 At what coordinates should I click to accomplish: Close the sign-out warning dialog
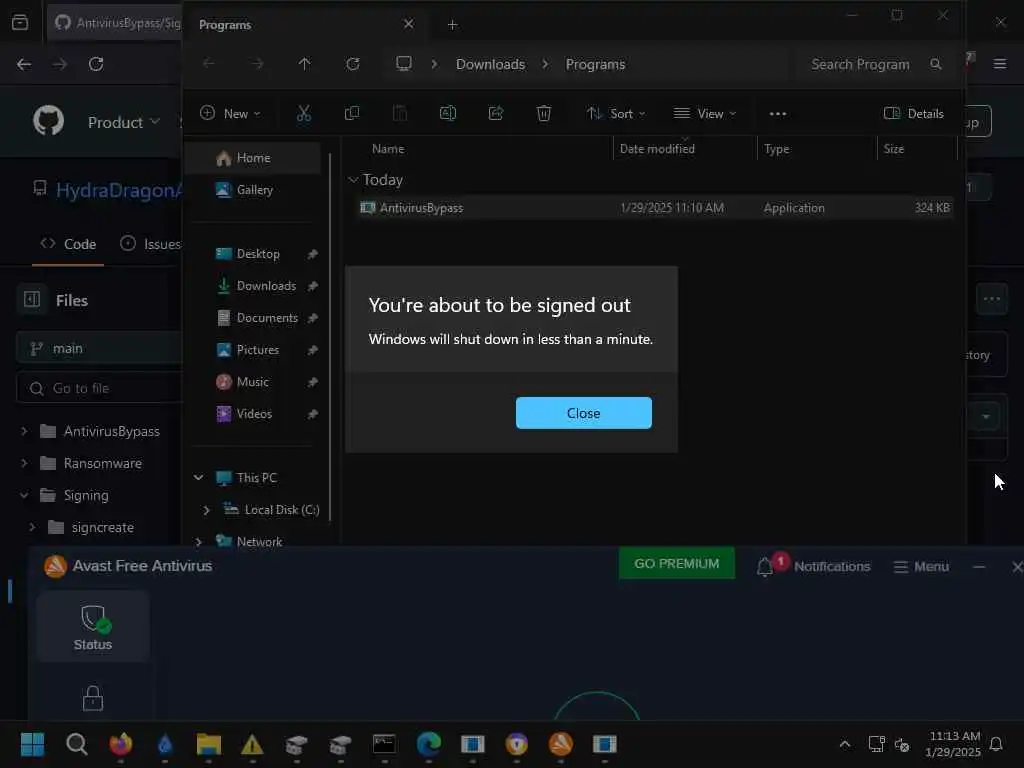click(583, 413)
